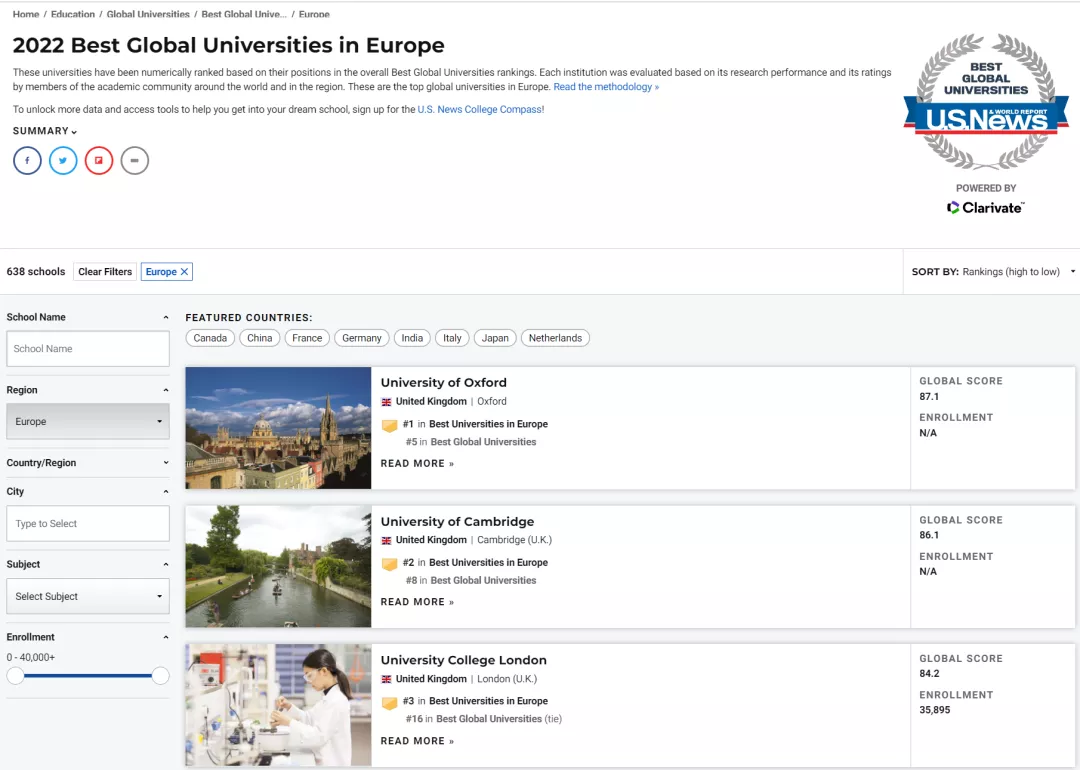Focus the School Name input field

click(87, 348)
